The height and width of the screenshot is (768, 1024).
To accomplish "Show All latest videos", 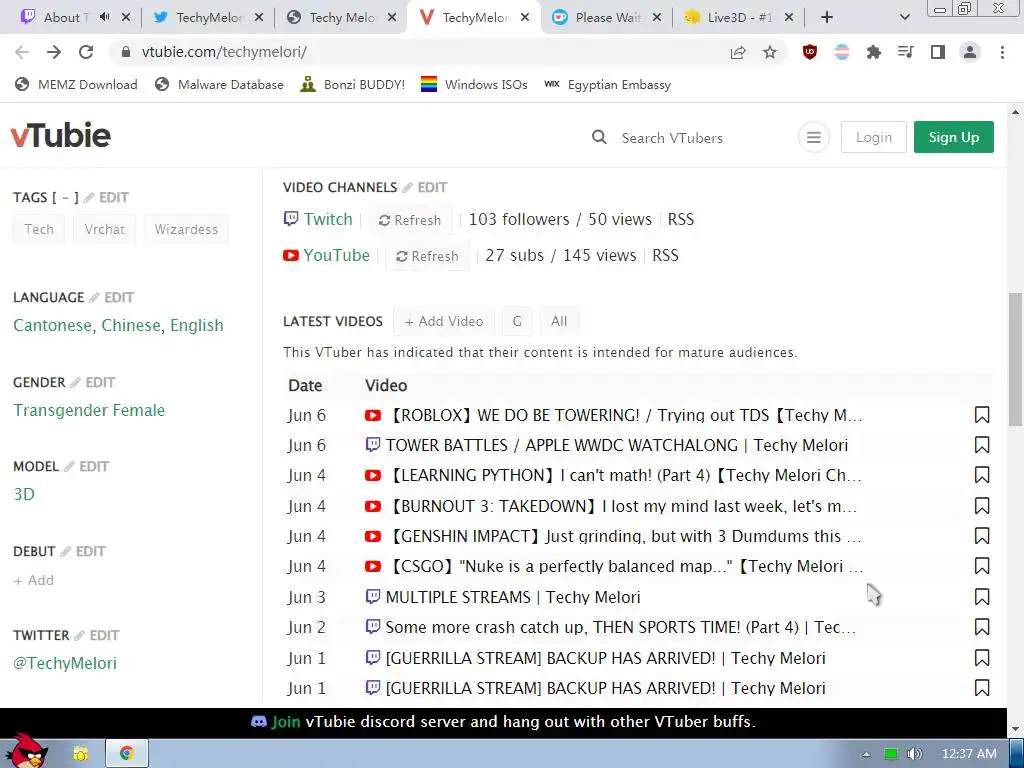I will (559, 321).
